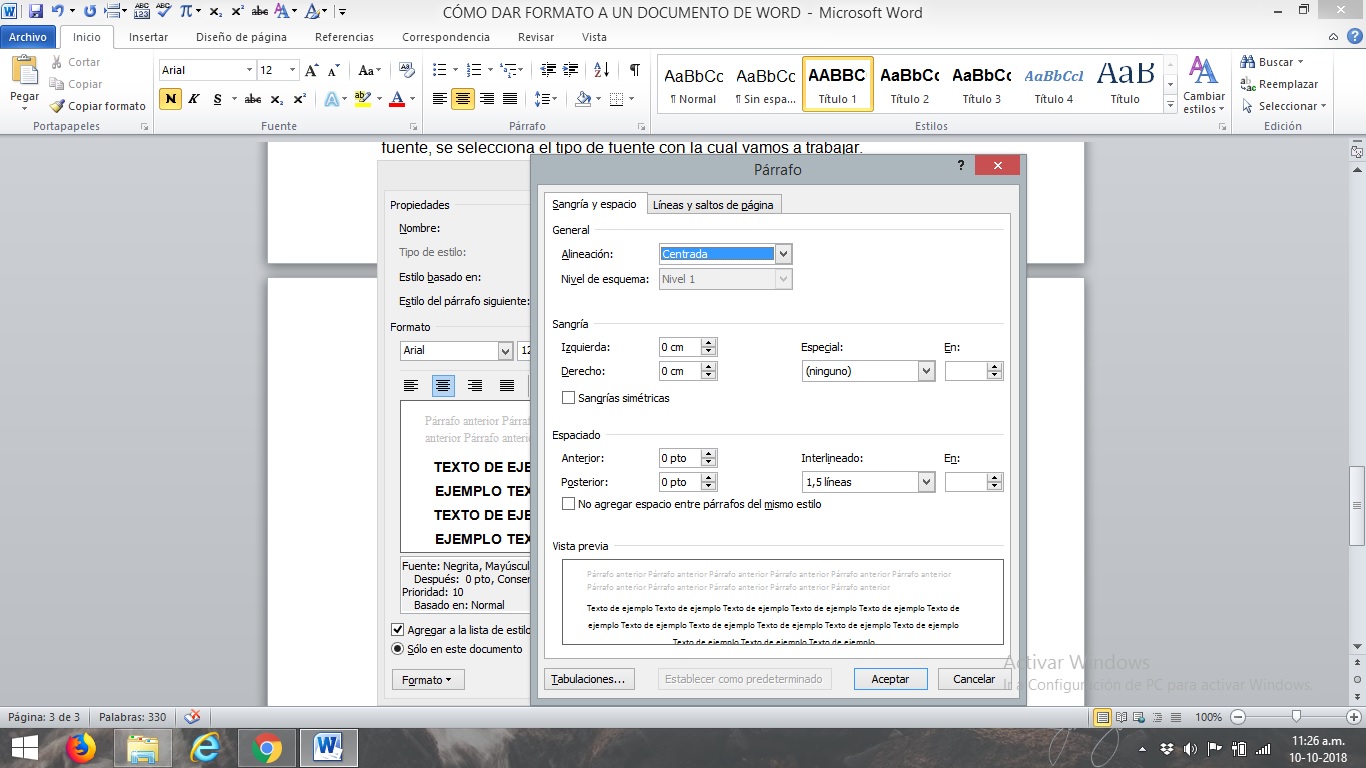Click the Copiar formato paintbrush
Image resolution: width=1366 pixels, height=768 pixels.
pyautogui.click(x=98, y=106)
